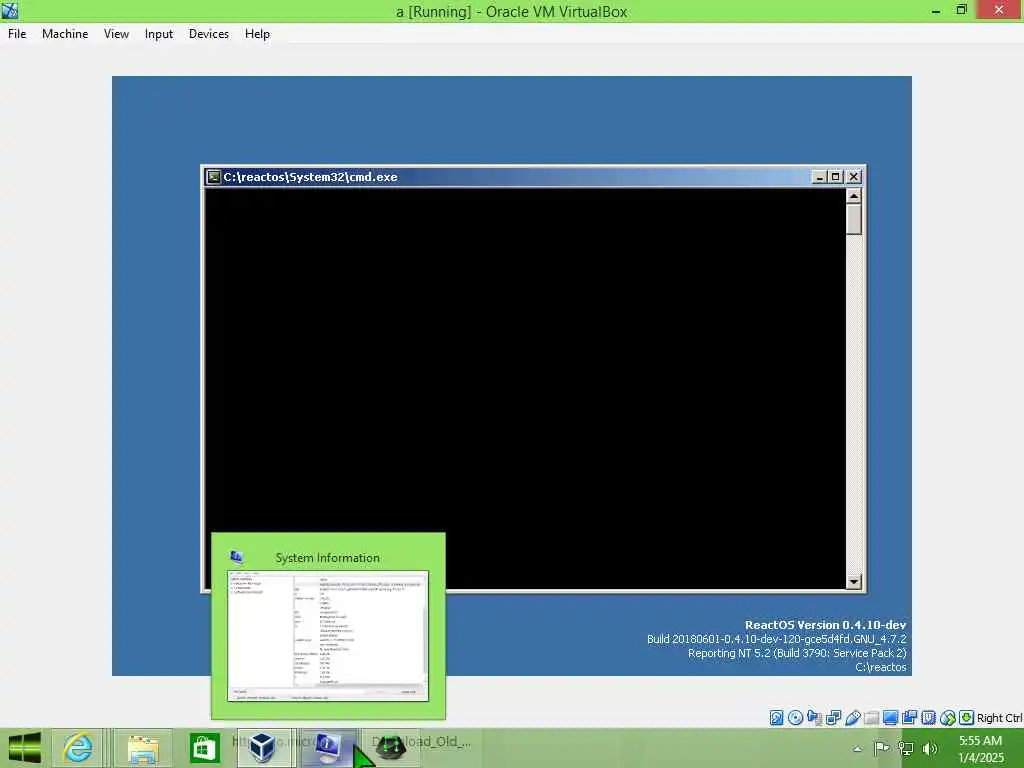Open File Explorer from the taskbar
This screenshot has width=1024, height=768.
click(x=143, y=748)
